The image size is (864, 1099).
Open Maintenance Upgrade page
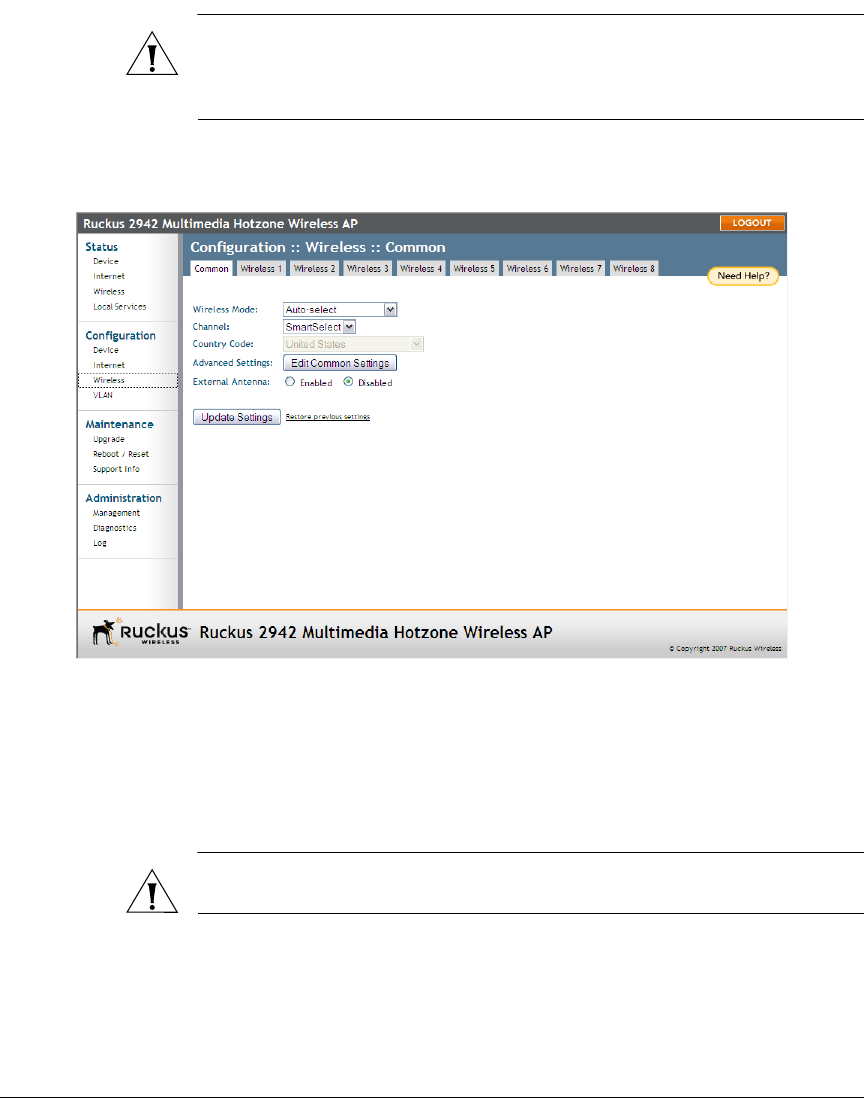click(x=109, y=439)
